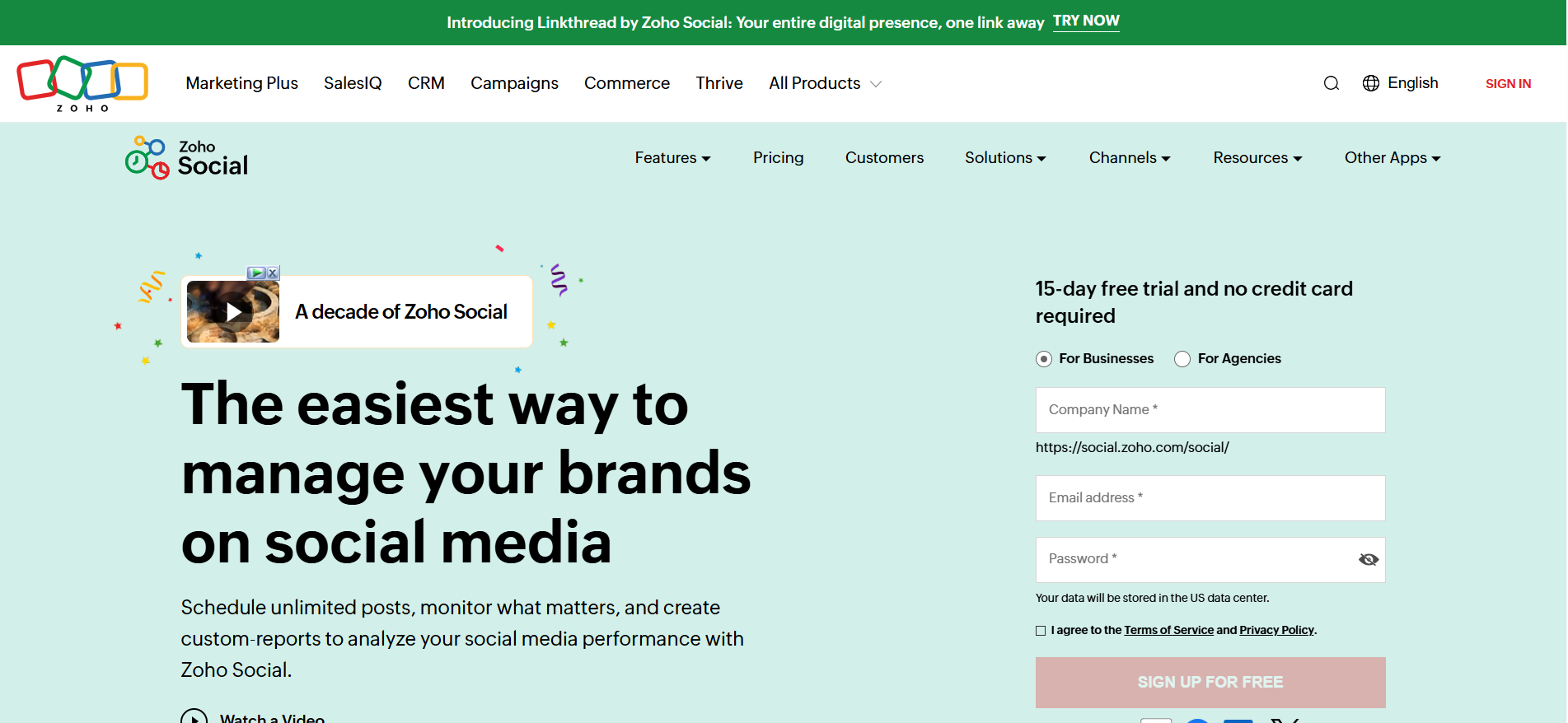Play the decade of Zoho Social video thumbnail
The width and height of the screenshot is (1568, 723).
coord(233,311)
